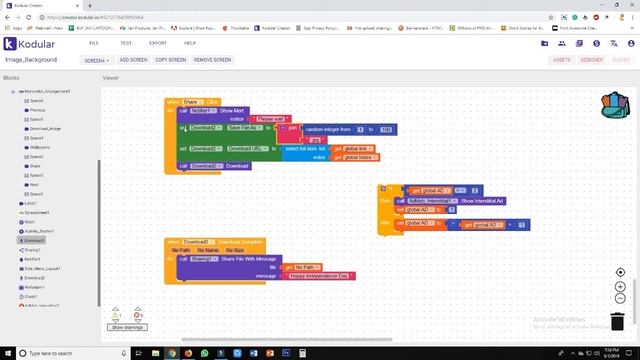This screenshot has width=640, height=360.
Task: Click the dollar coin icon in header
Action: point(596,43)
